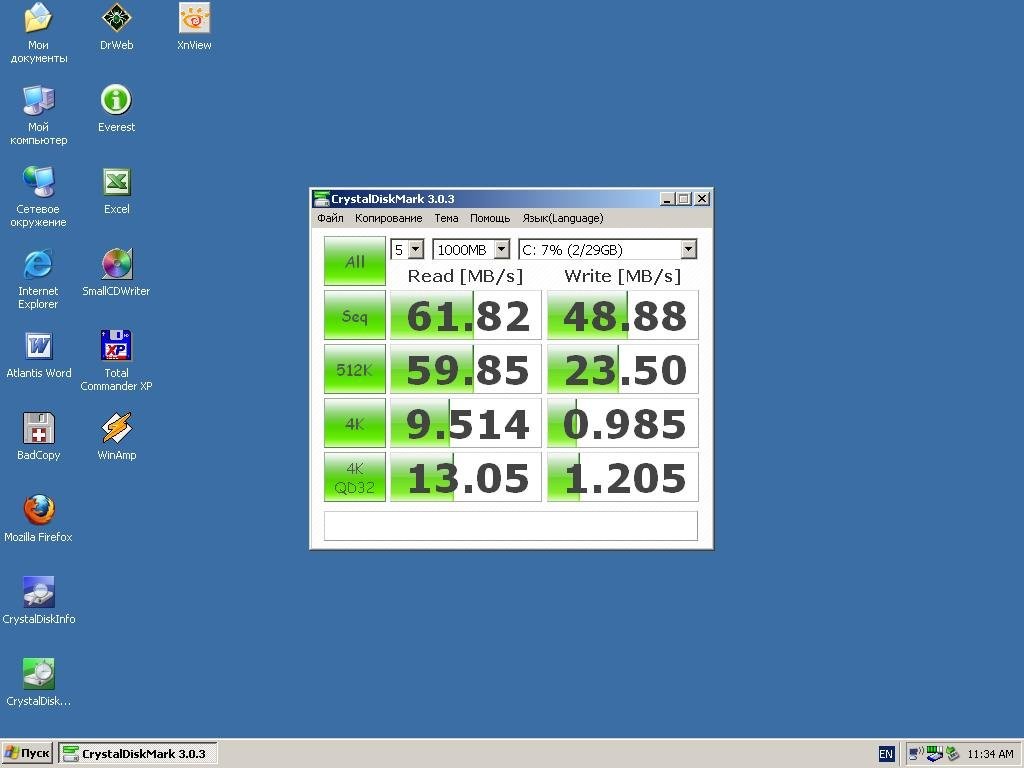Viewport: 1024px width, 768px height.
Task: Open the Язык(Language) menu
Action: coord(562,218)
